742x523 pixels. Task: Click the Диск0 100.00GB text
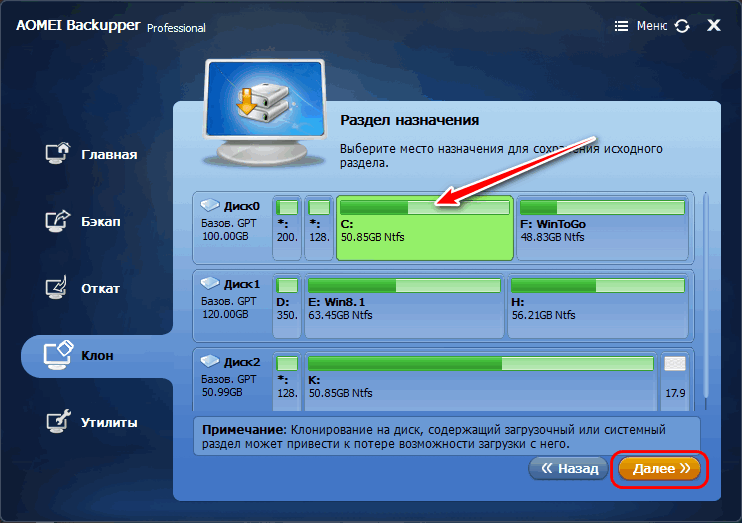(x=225, y=236)
